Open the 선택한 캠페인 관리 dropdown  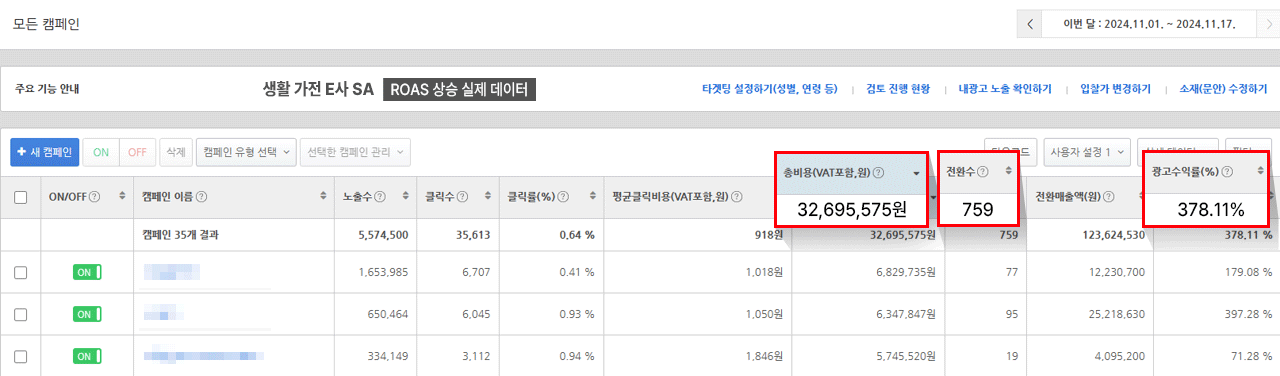pyautogui.click(x=356, y=152)
